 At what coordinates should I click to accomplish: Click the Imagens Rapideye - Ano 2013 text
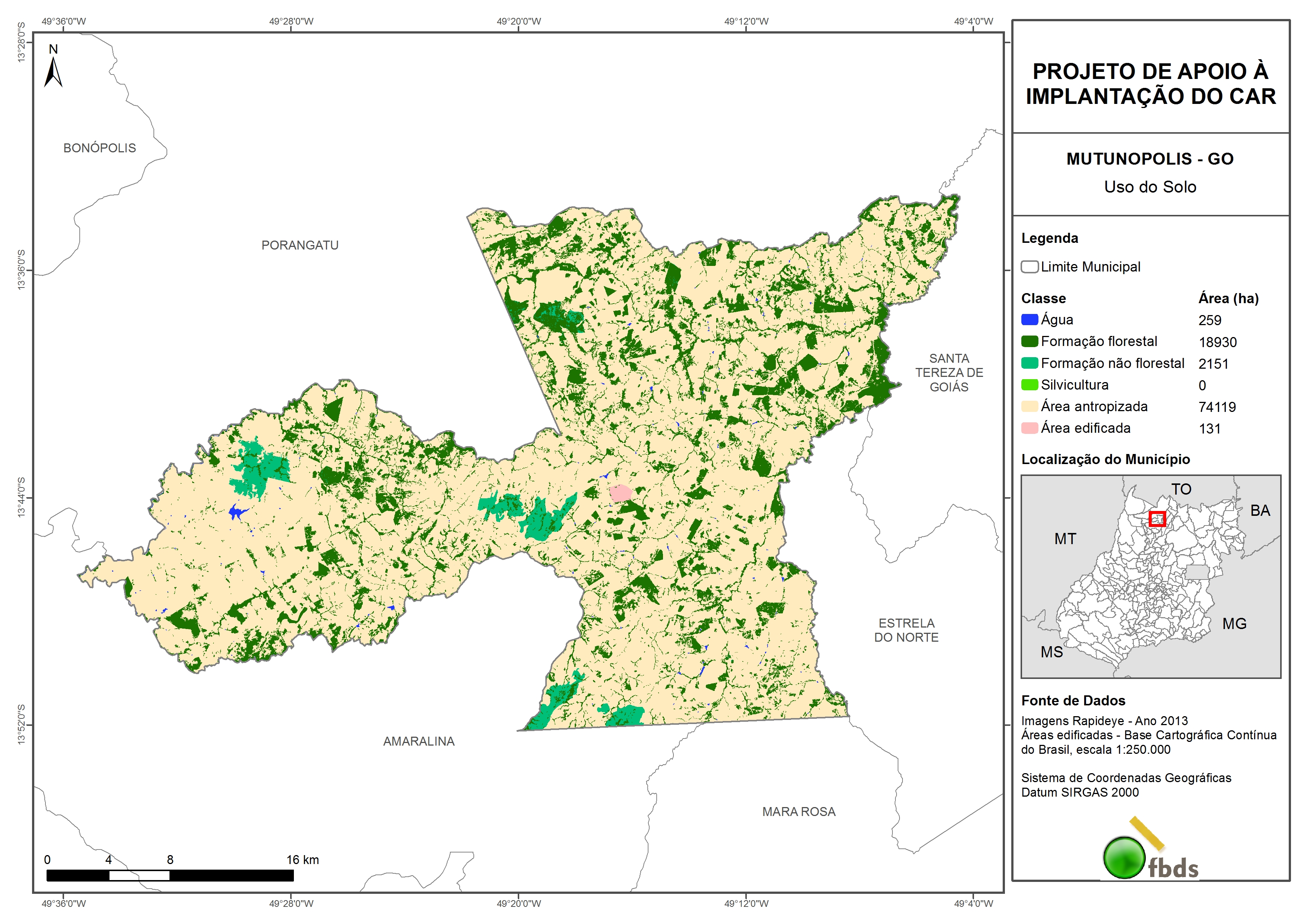point(1104,721)
